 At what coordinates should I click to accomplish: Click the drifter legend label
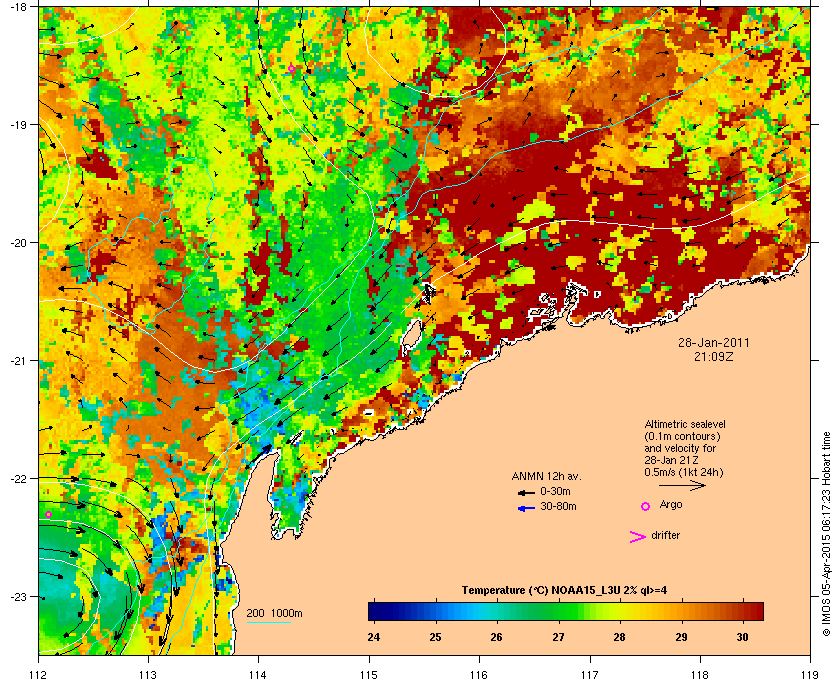[665, 535]
